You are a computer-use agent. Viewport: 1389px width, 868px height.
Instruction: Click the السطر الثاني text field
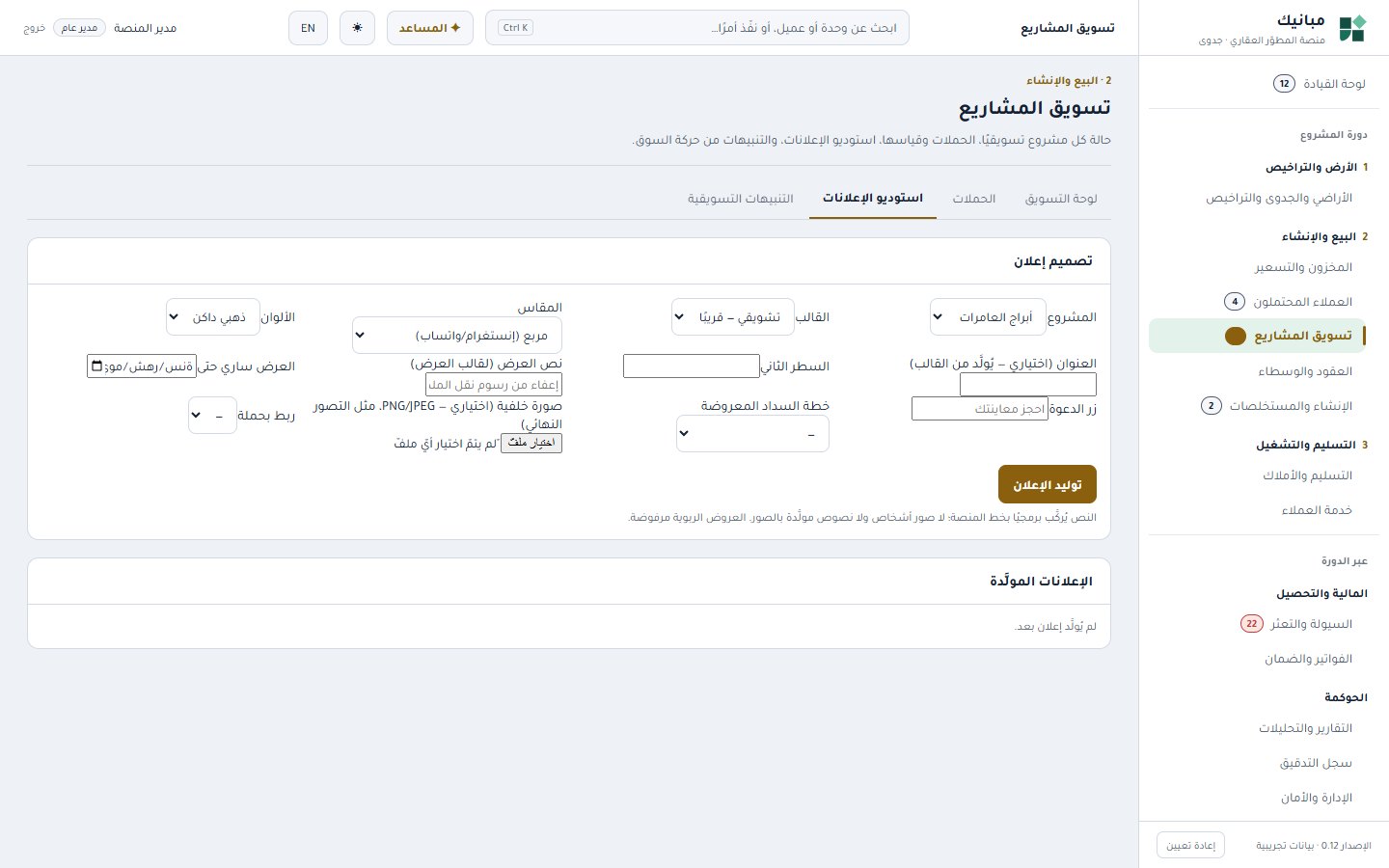[x=692, y=366]
